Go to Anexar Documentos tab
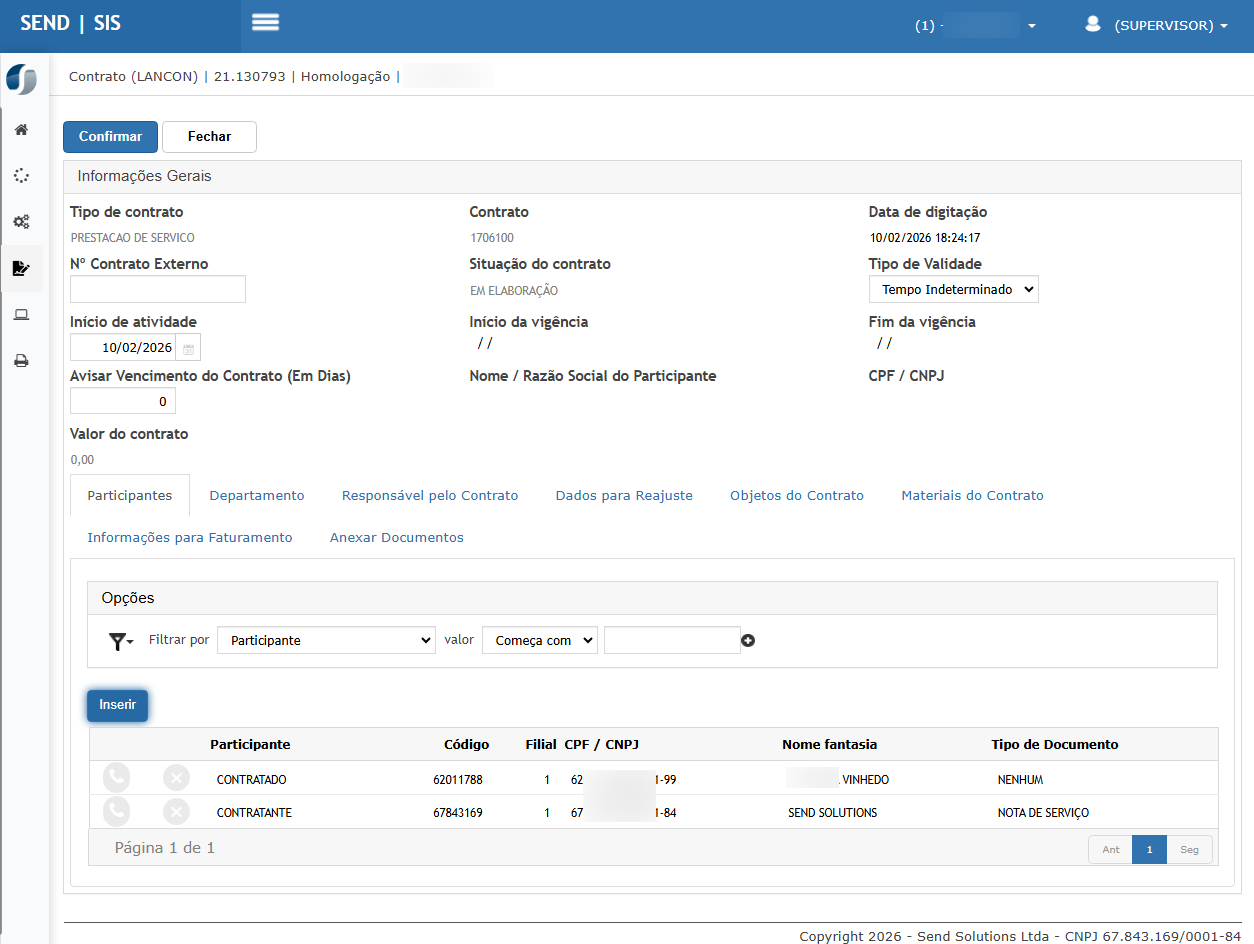This screenshot has height=944, width=1254. tap(396, 538)
